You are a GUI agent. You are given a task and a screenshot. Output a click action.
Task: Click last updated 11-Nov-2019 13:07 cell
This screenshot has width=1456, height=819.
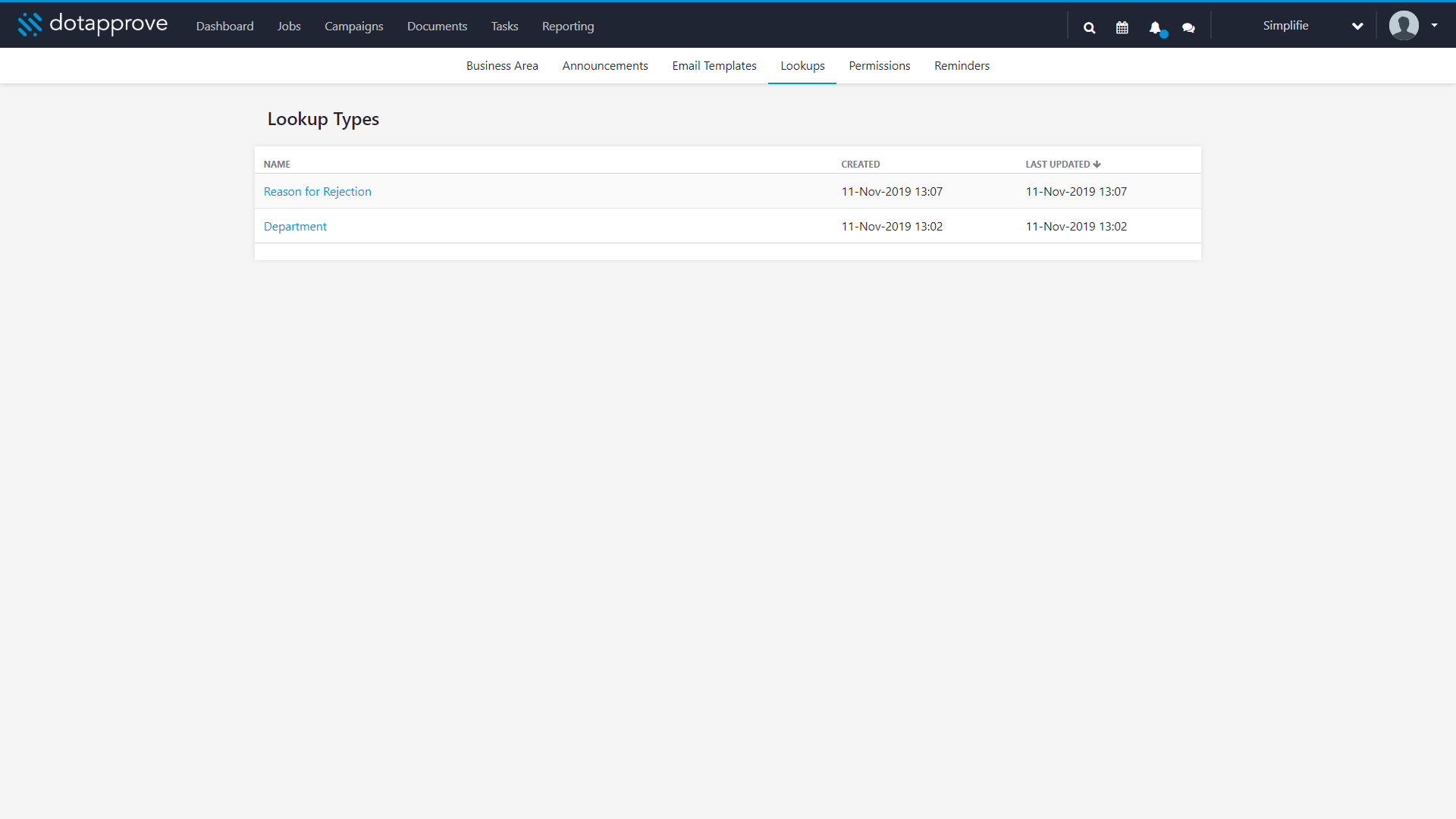click(1076, 191)
